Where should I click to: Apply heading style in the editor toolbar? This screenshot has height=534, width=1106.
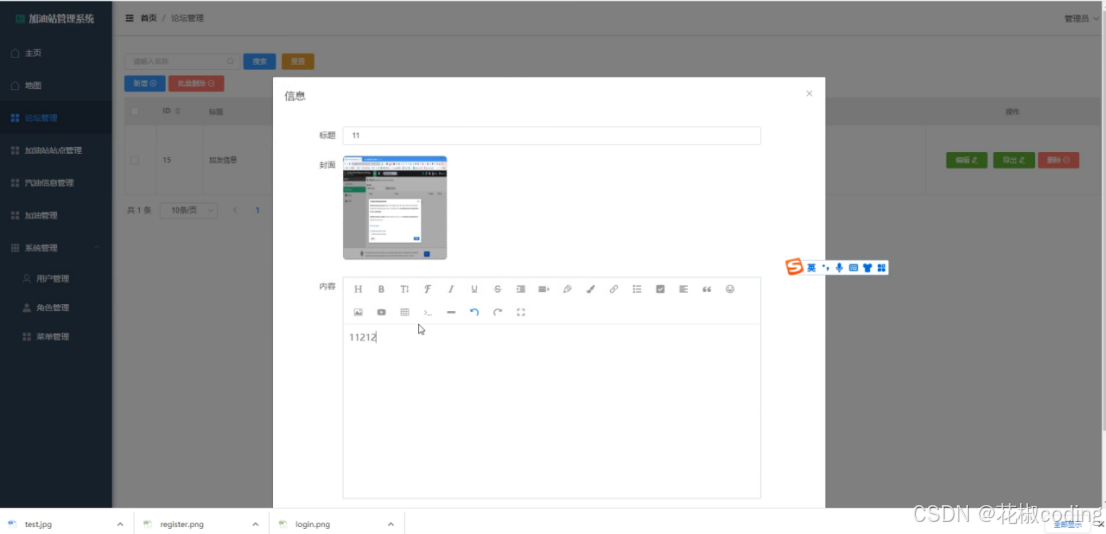(x=358, y=289)
